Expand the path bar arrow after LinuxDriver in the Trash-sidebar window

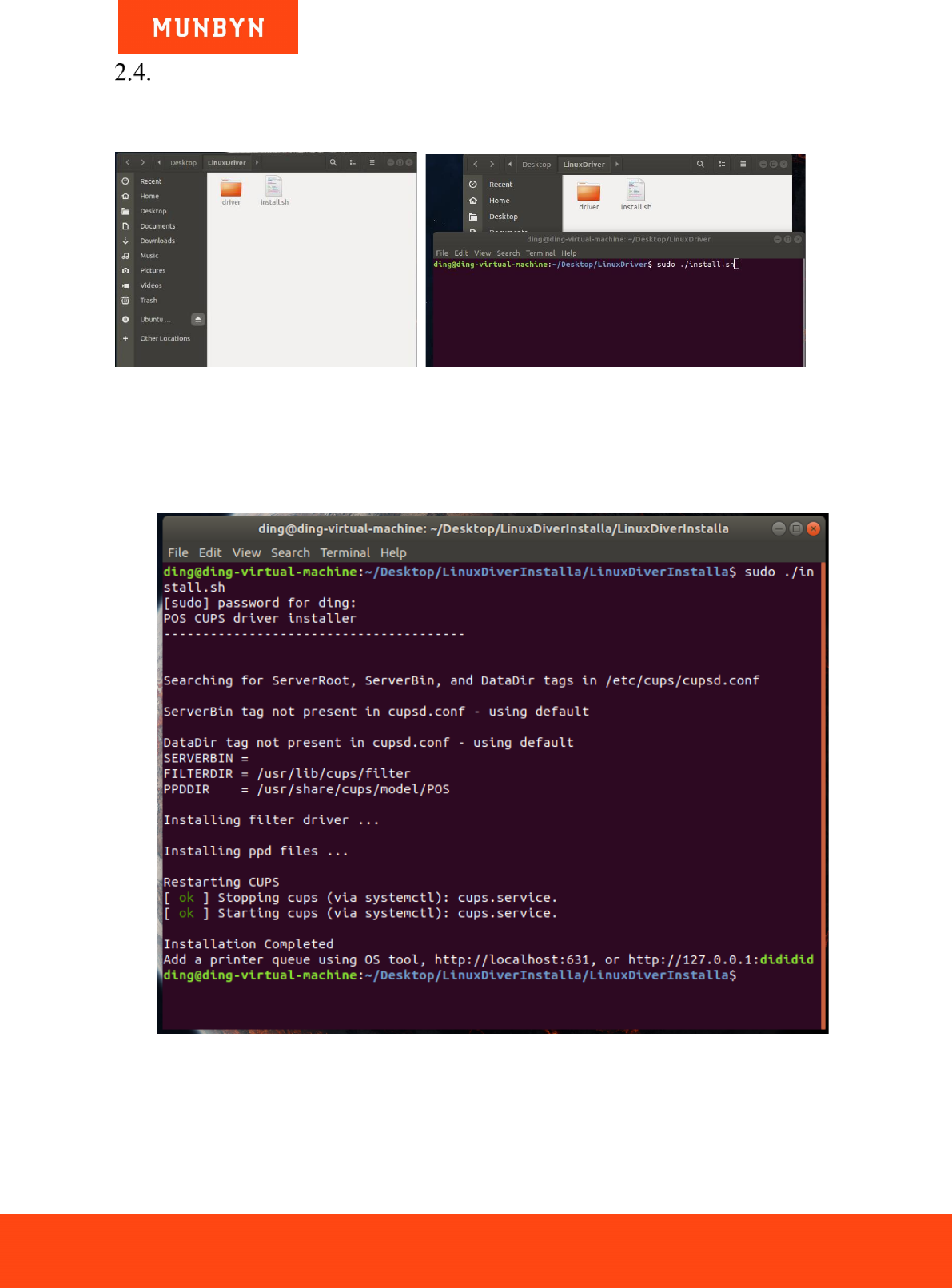257,162
